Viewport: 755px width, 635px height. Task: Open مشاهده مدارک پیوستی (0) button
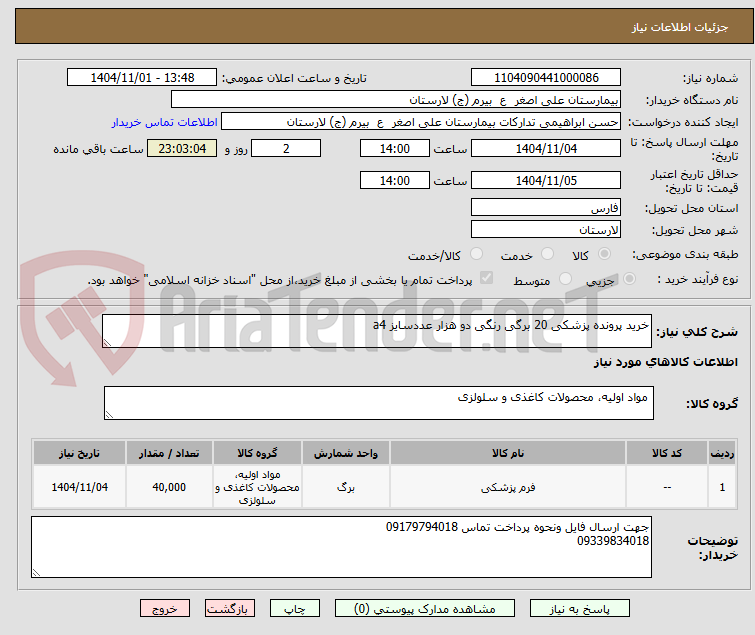coord(424,608)
